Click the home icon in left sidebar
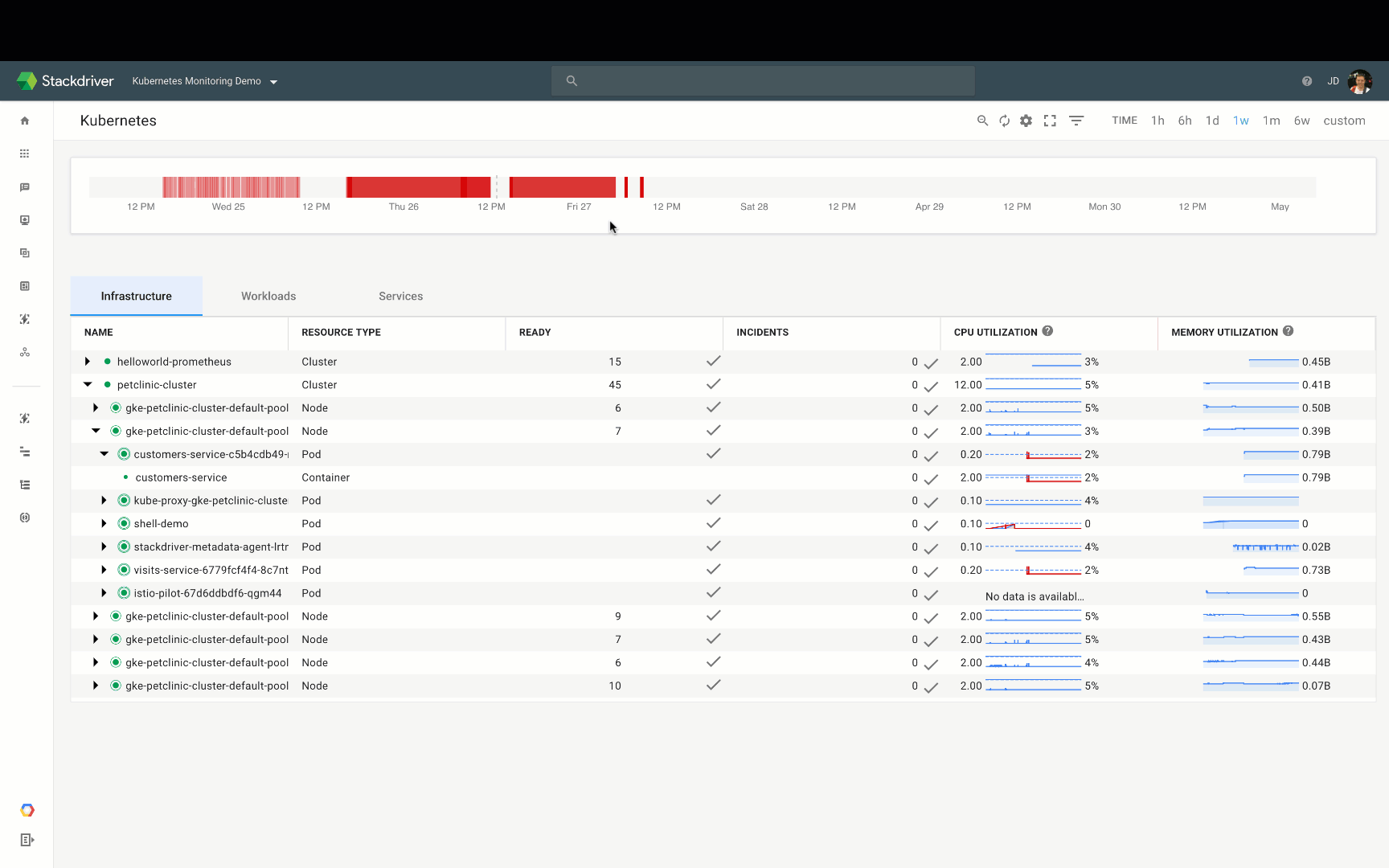The height and width of the screenshot is (868, 1389). click(x=25, y=121)
